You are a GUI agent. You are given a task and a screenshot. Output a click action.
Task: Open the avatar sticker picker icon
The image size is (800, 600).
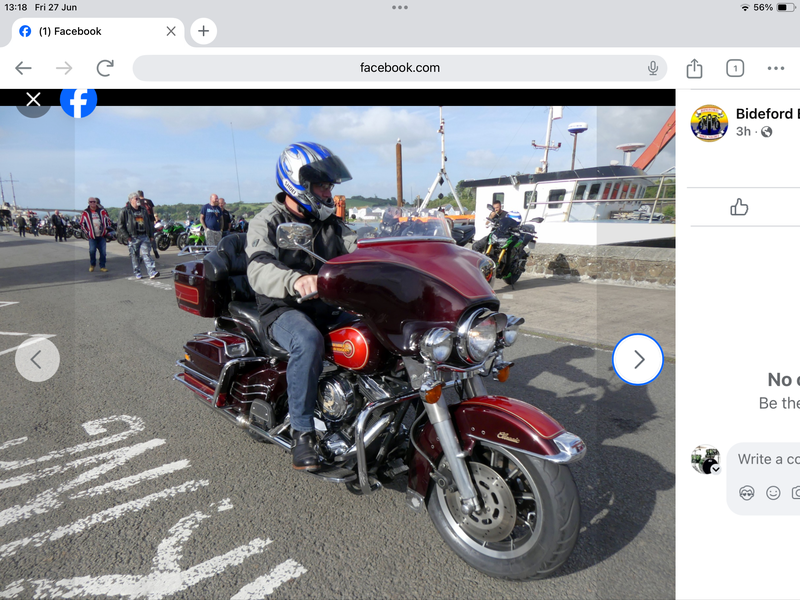(x=746, y=492)
